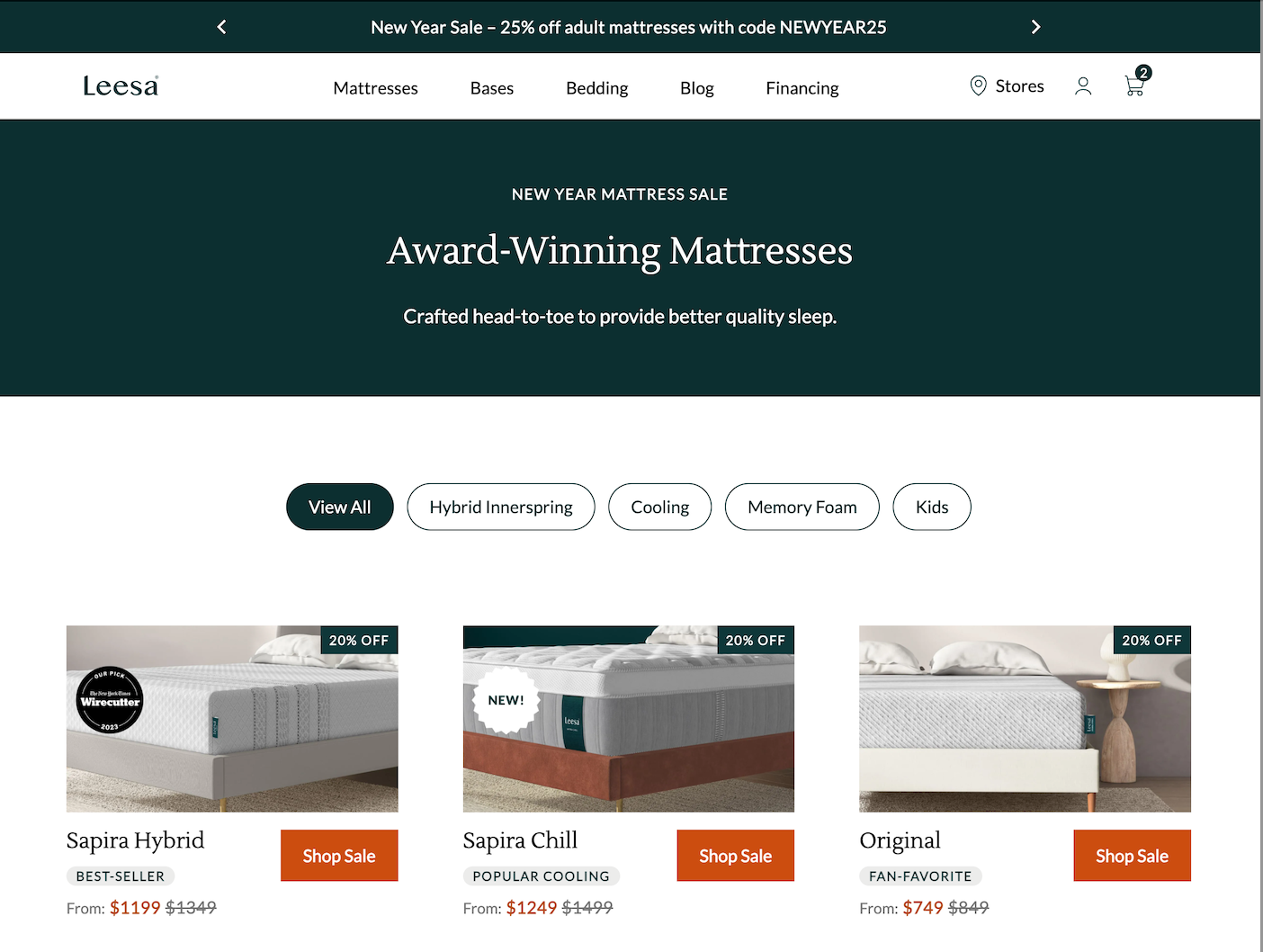Click the NEW YEAR MATTRESS SALE subheading
This screenshot has height=952, width=1263.
point(620,194)
